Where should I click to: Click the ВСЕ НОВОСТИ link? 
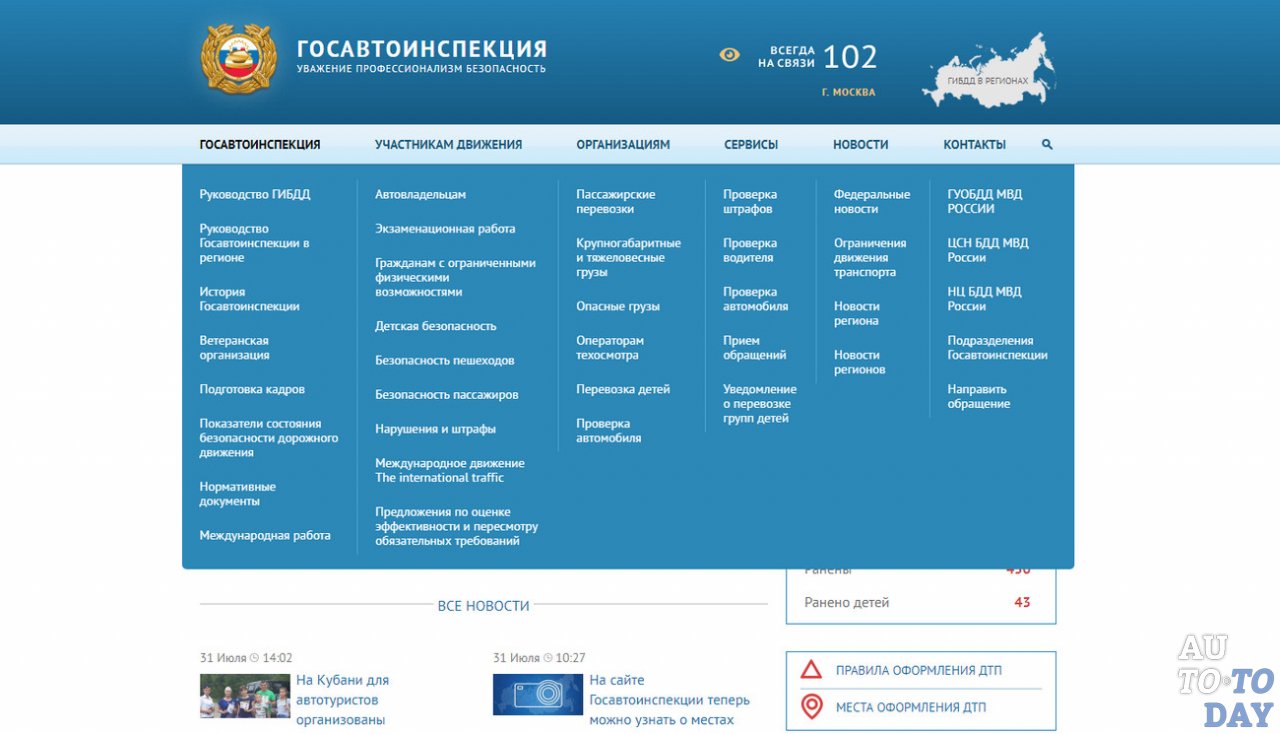click(484, 606)
